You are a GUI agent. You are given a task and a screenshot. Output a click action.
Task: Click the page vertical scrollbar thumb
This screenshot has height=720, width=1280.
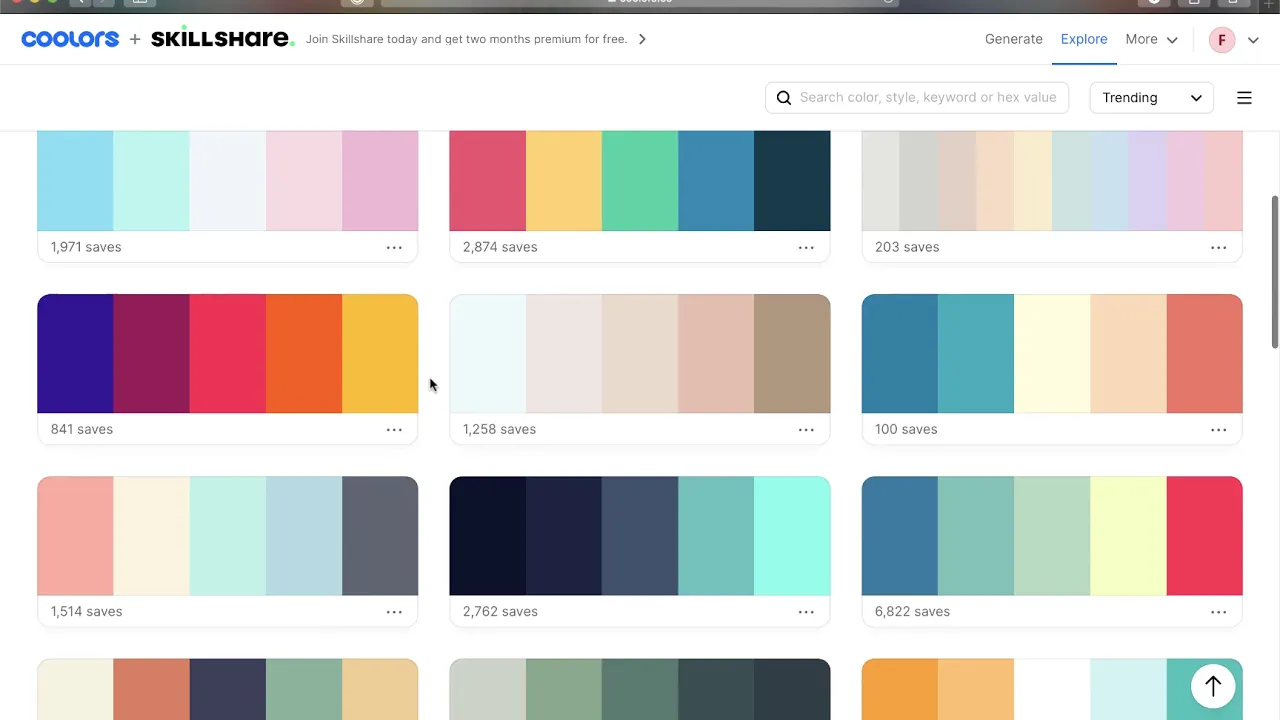1274,272
